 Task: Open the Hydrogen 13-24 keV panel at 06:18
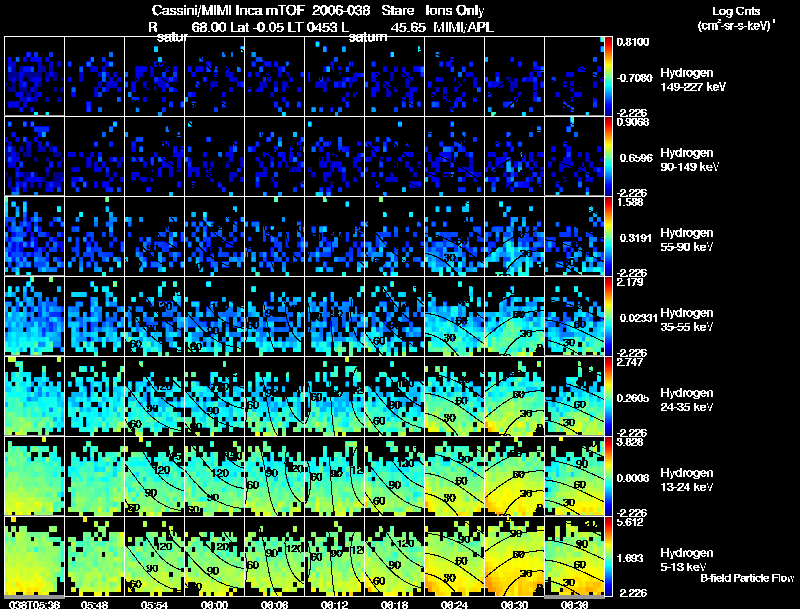click(x=394, y=476)
